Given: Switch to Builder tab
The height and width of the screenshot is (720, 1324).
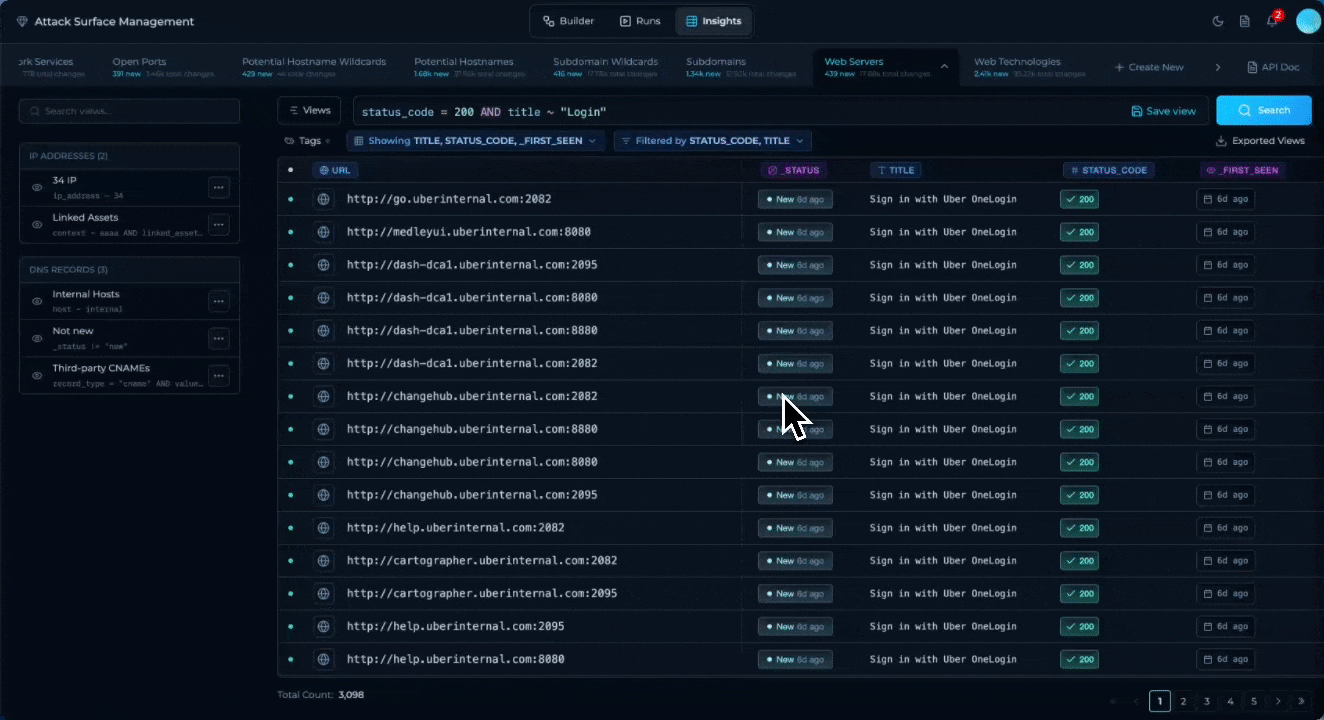Looking at the screenshot, I should [568, 21].
